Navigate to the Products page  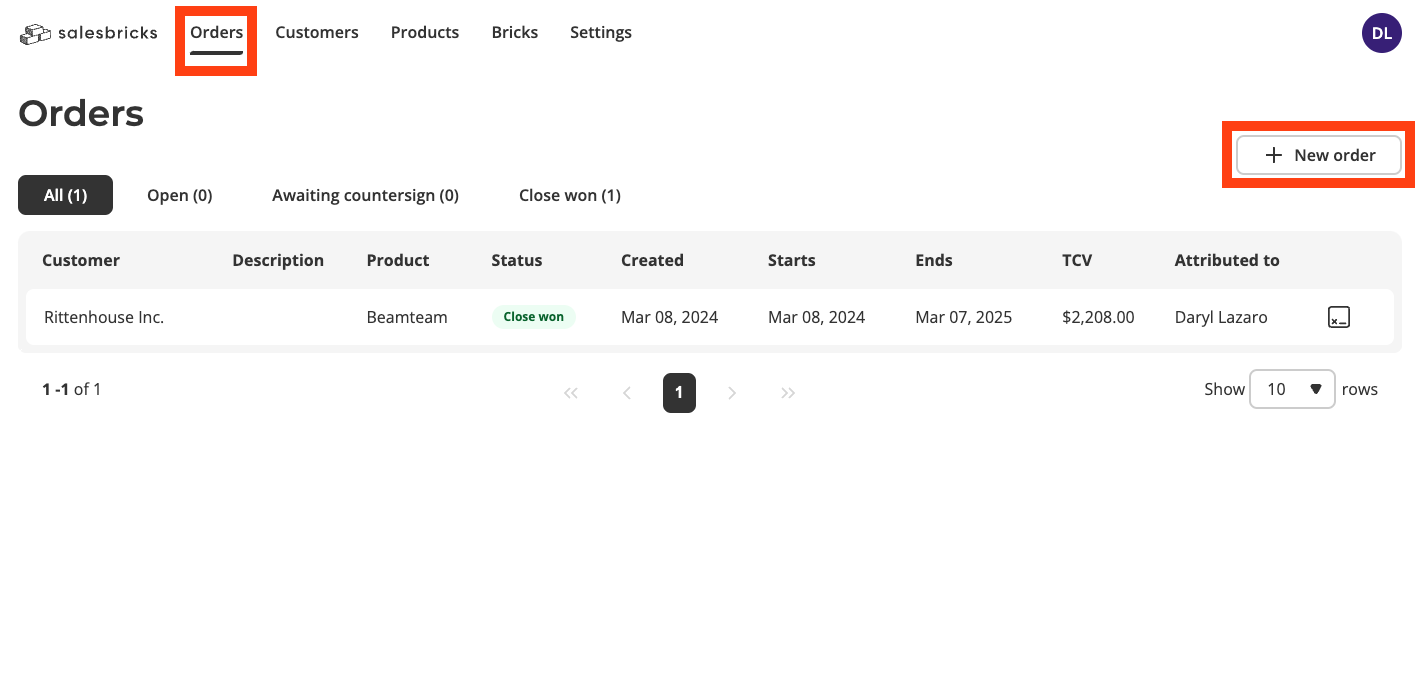[x=424, y=33]
